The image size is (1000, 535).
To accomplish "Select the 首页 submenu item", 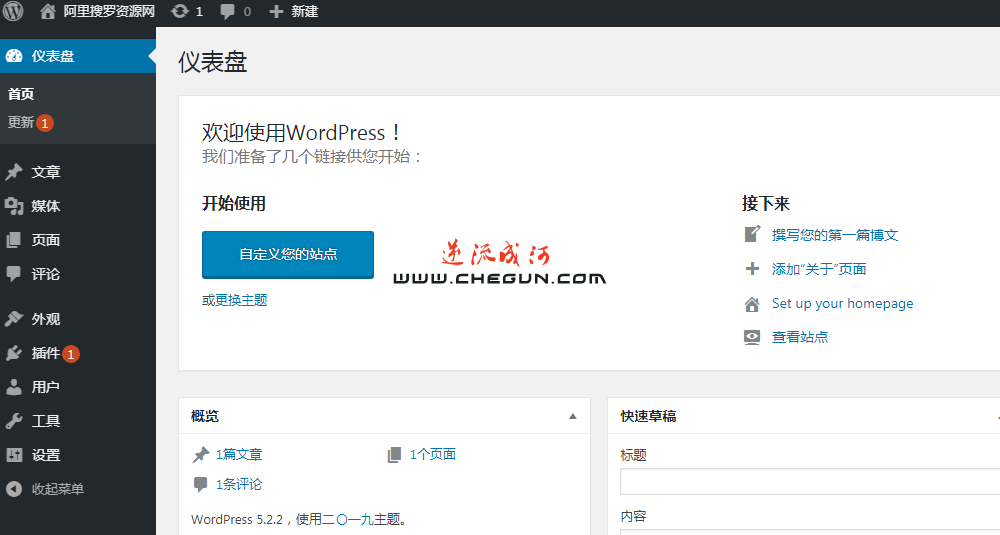I will point(21,94).
